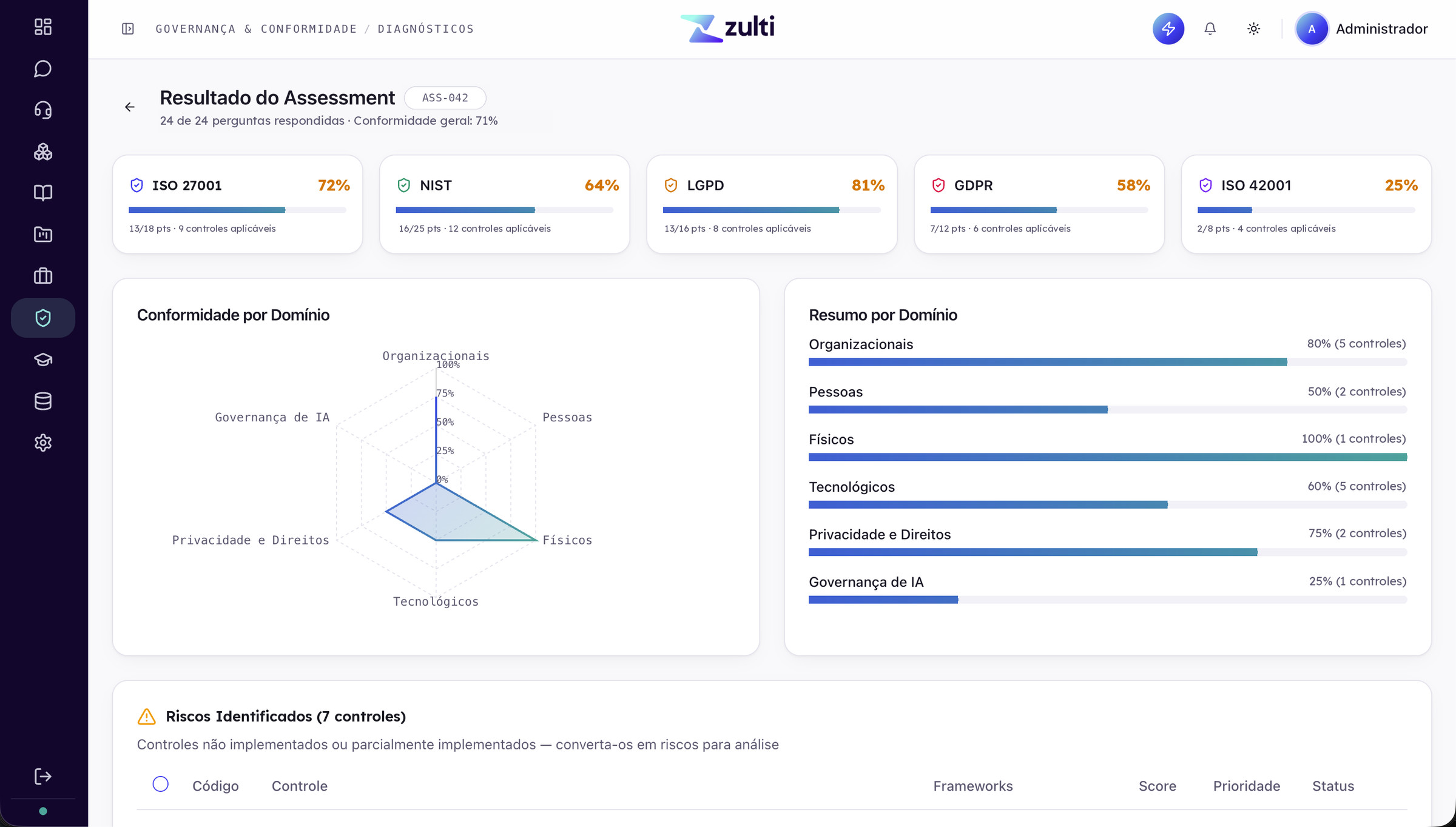
Task: Open the ISO 27001 framework card
Action: tap(237, 204)
